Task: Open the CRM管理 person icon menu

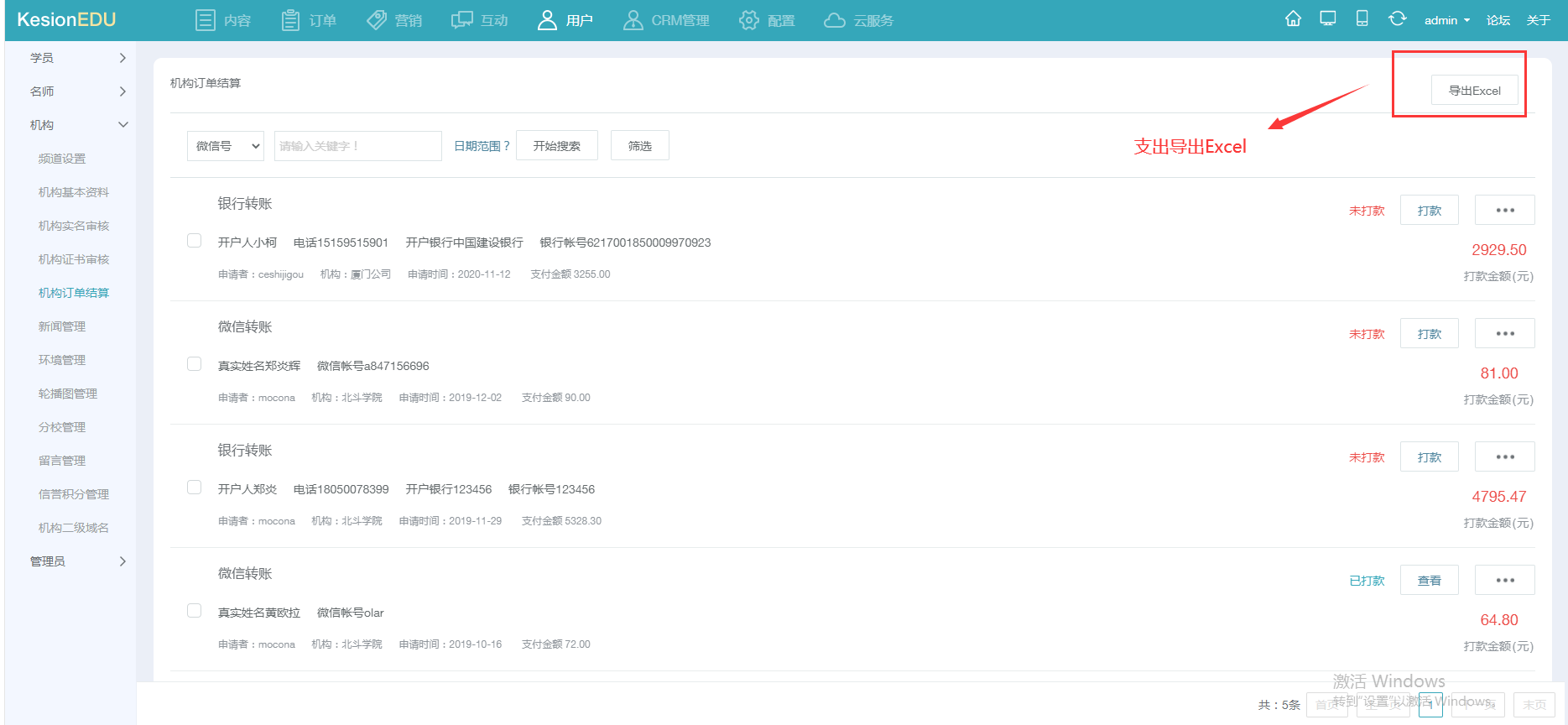Action: (x=666, y=20)
